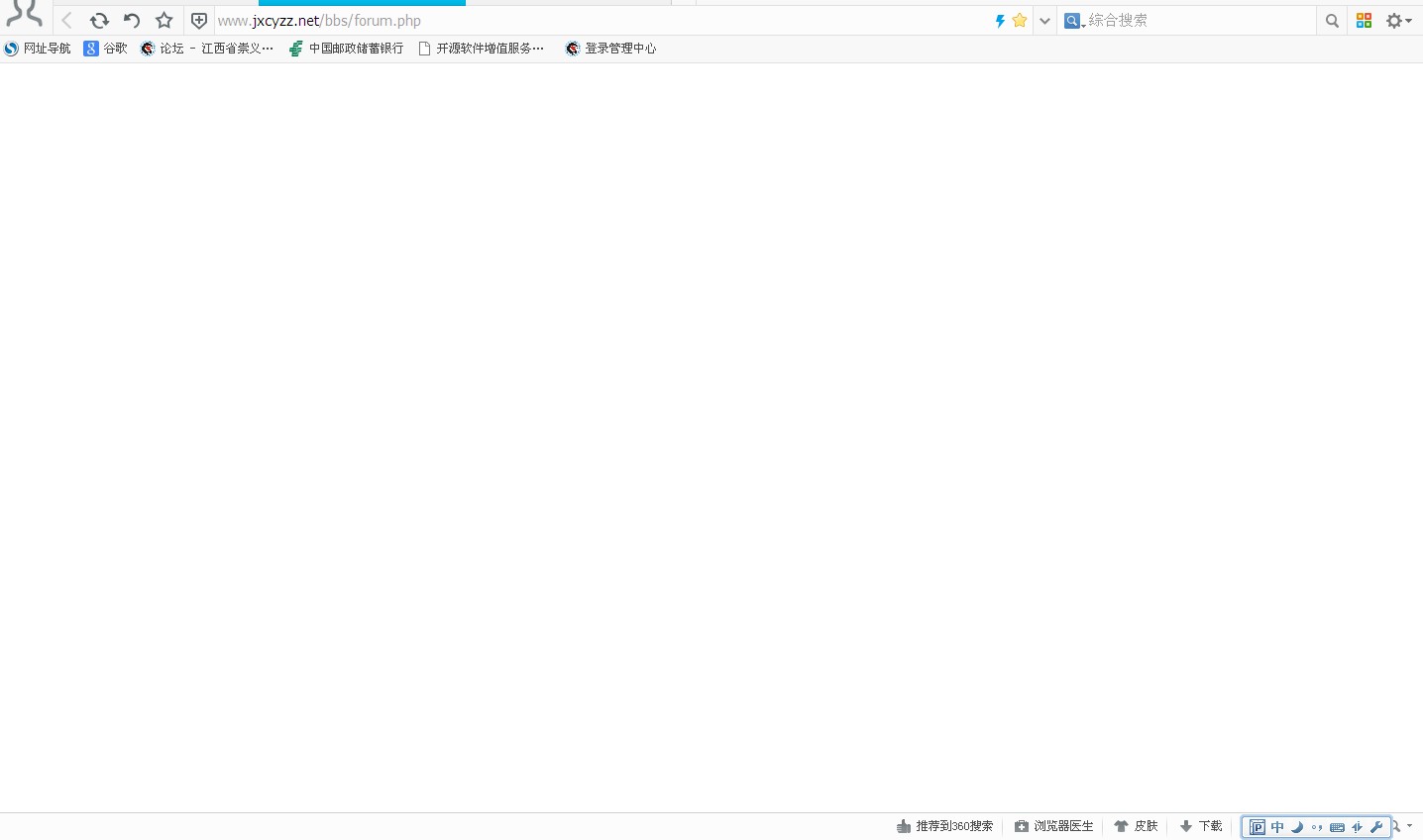Image resolution: width=1423 pixels, height=840 pixels.
Task: Click the yellow bookmarked star in address bar
Action: (1020, 20)
